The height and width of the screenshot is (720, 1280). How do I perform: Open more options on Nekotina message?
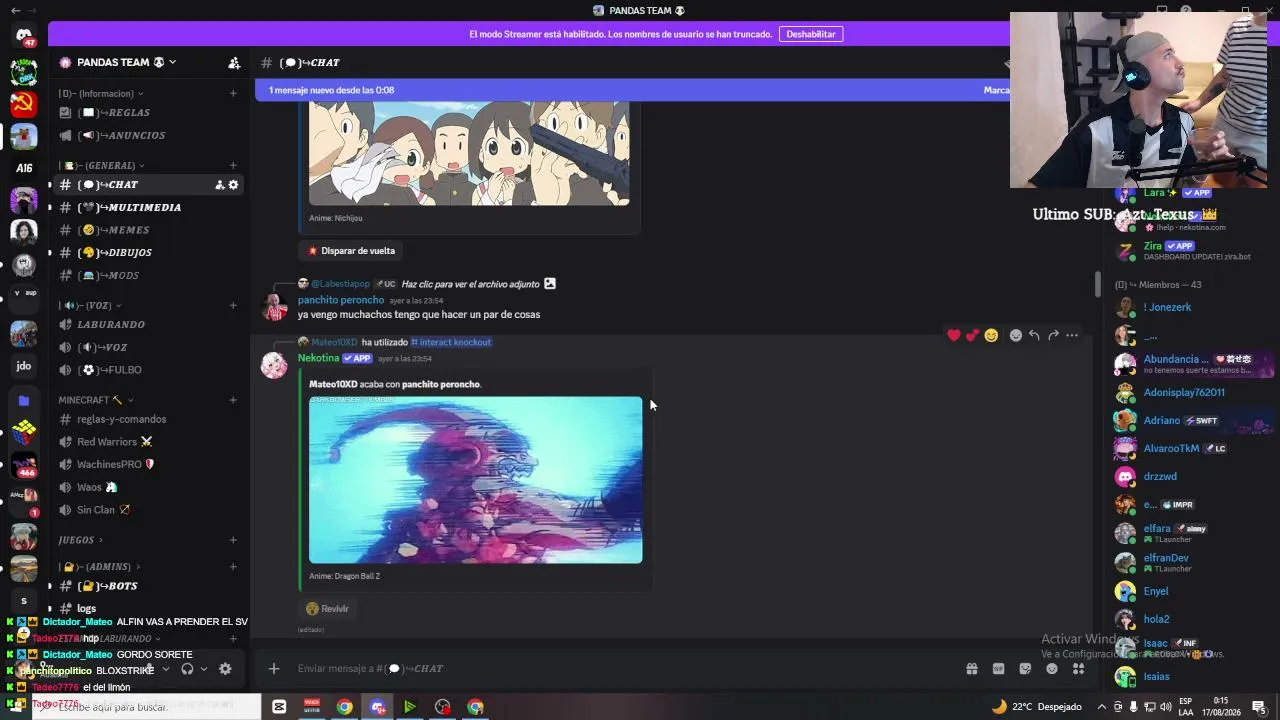tap(1072, 335)
